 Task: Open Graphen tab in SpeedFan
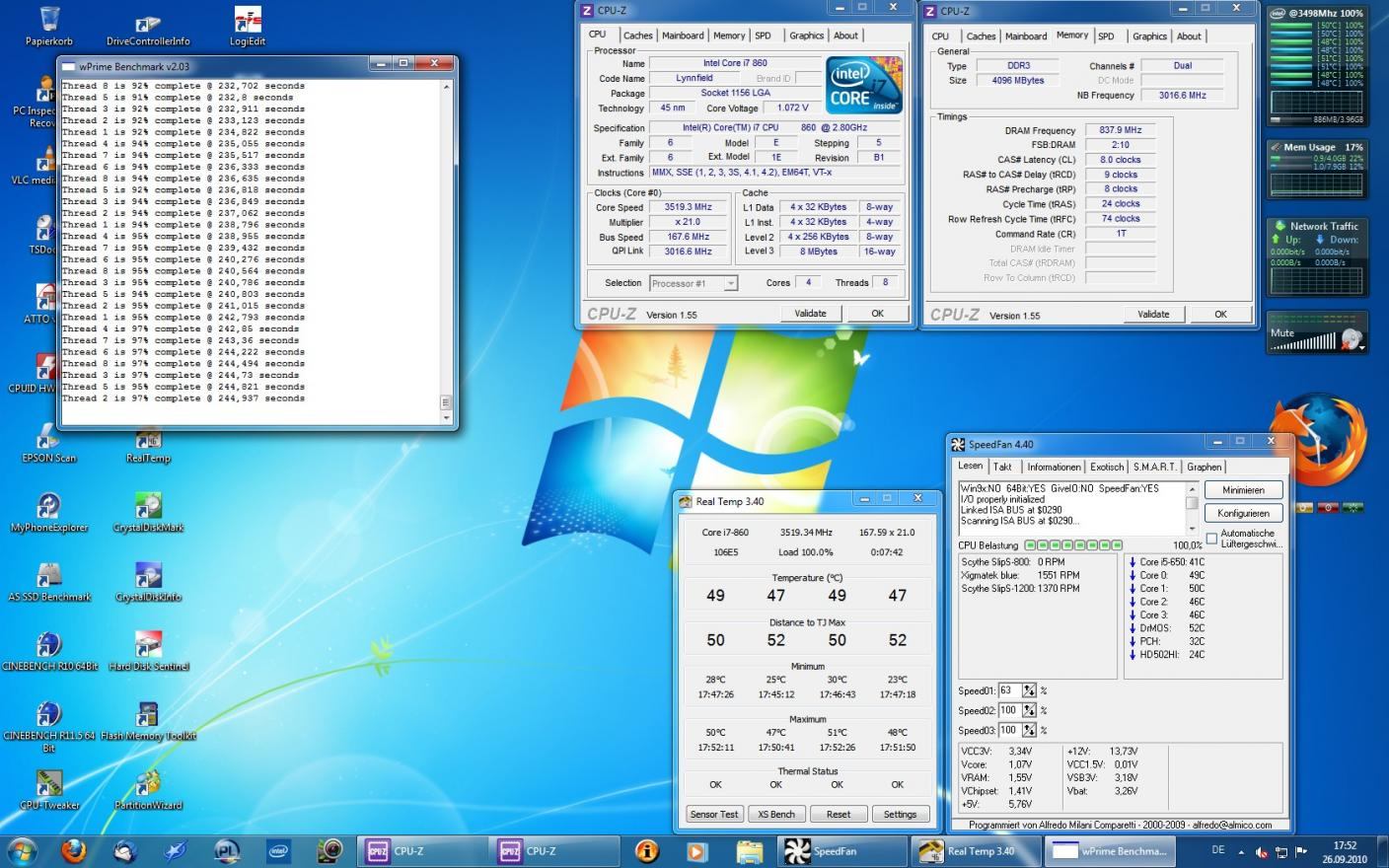click(1204, 467)
